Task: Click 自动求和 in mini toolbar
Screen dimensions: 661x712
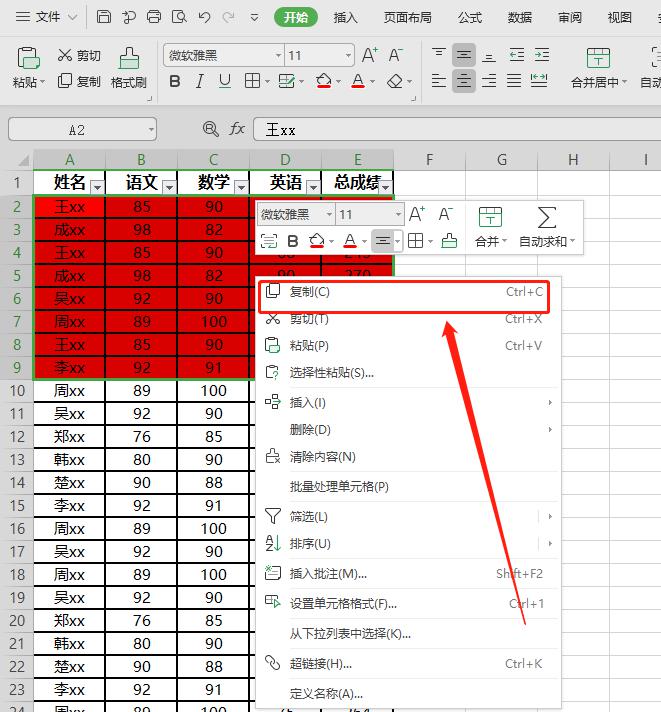Action: coord(547,227)
